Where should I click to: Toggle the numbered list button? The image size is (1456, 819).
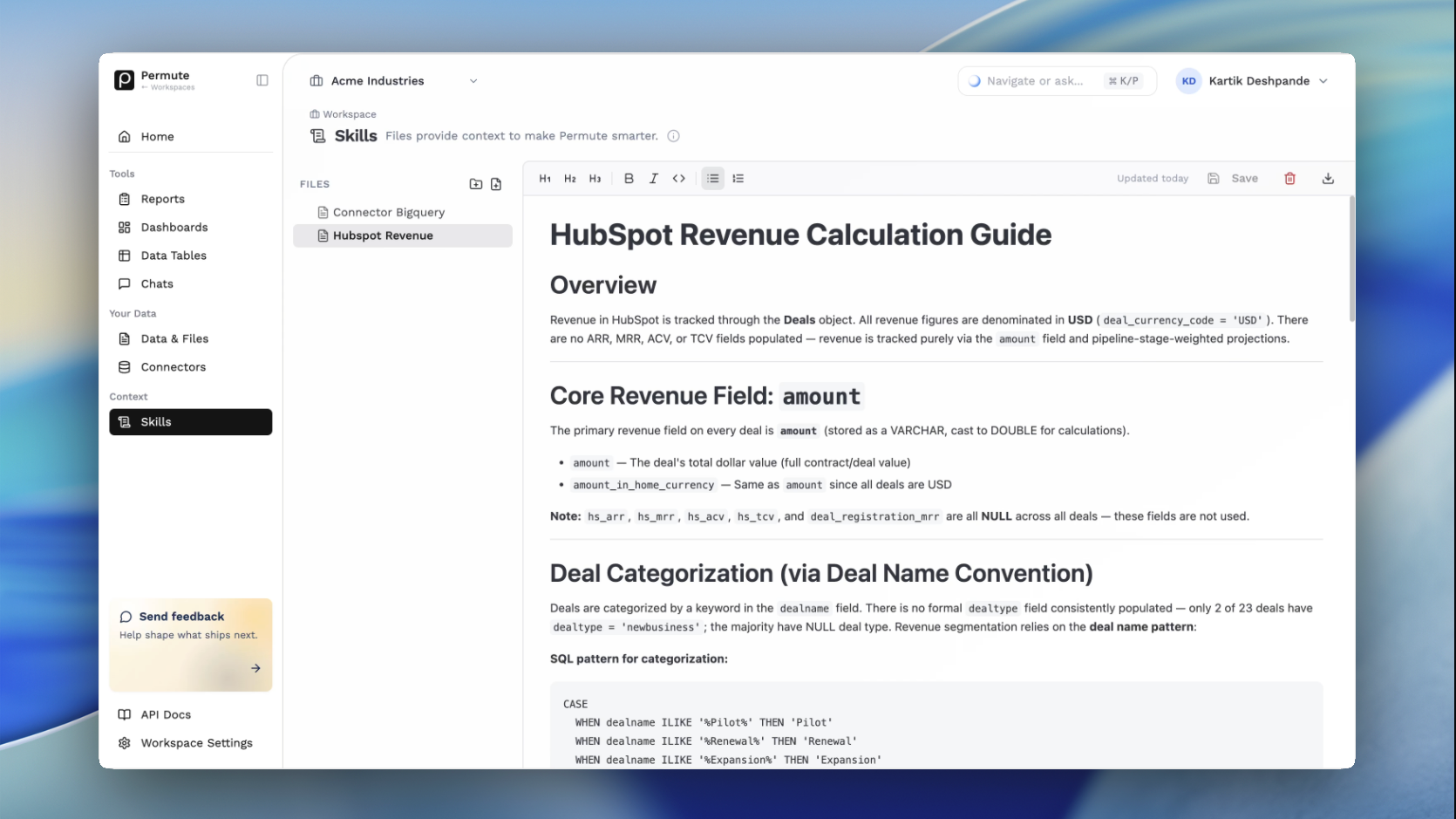[738, 179]
